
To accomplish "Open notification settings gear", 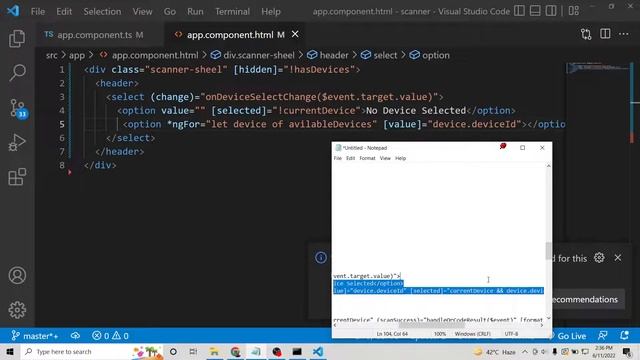I will [x=599, y=258].
